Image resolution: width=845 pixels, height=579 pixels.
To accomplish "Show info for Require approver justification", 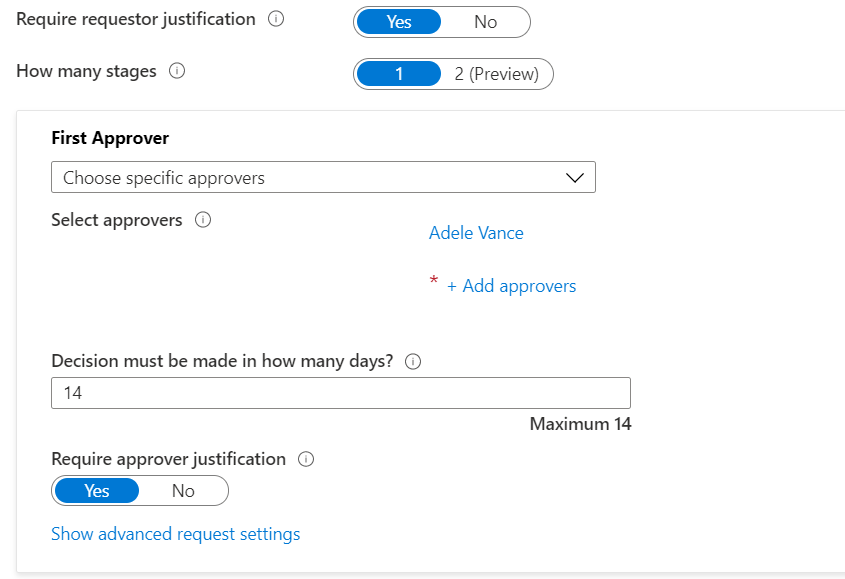I will [x=307, y=460].
